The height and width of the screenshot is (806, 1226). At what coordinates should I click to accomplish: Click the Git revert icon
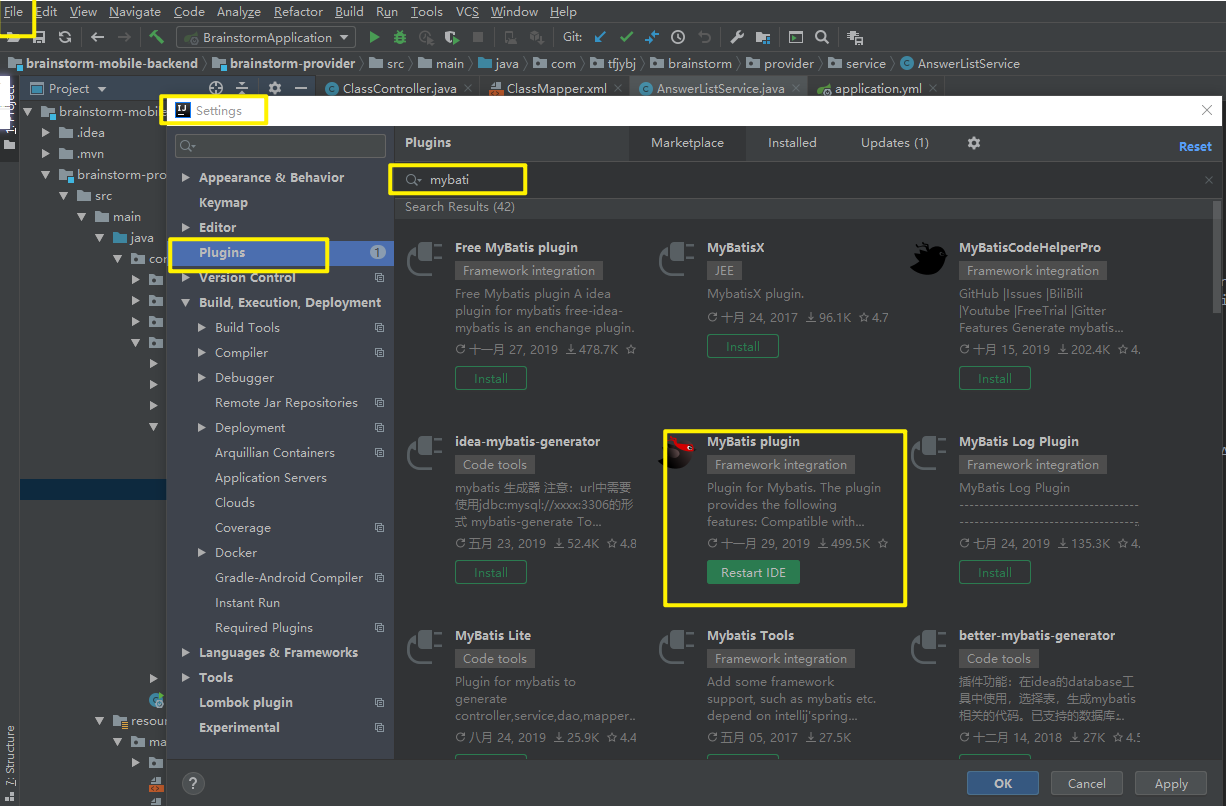(704, 37)
